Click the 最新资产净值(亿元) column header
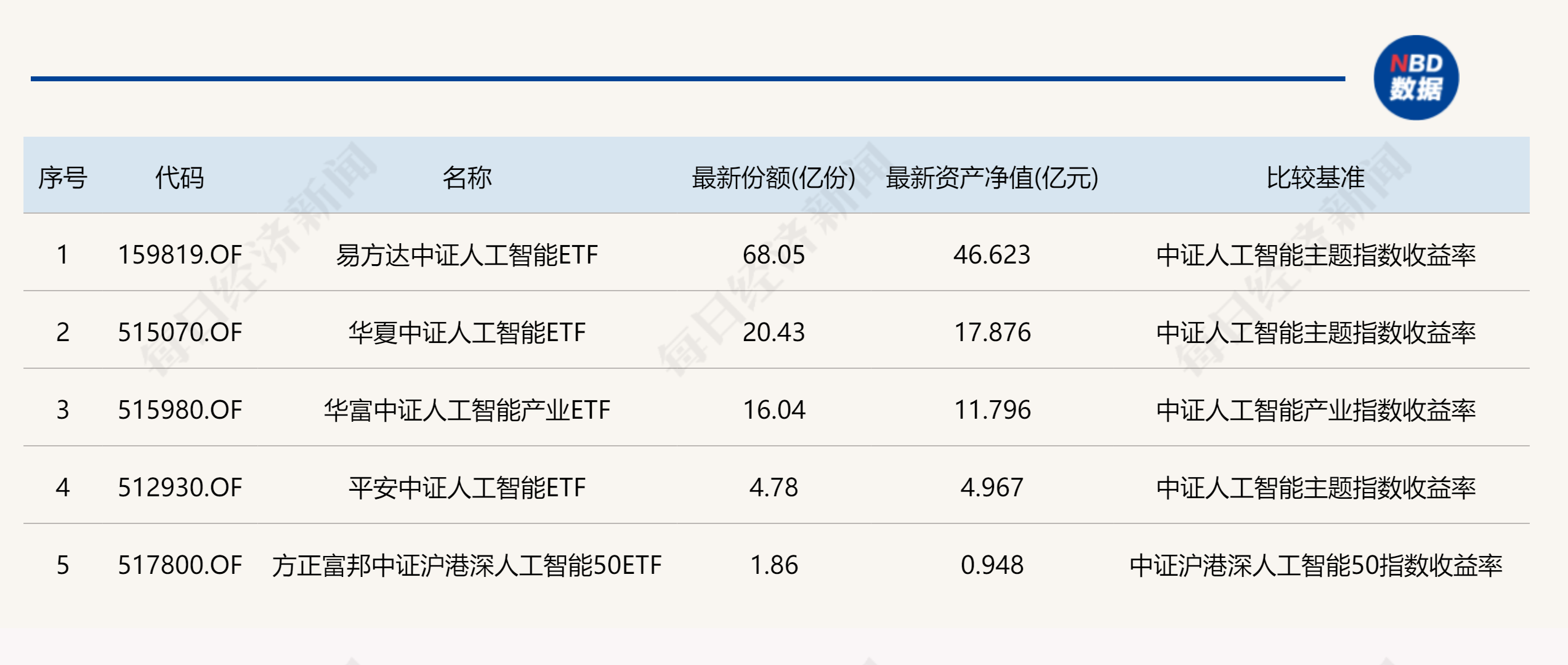 pos(992,177)
